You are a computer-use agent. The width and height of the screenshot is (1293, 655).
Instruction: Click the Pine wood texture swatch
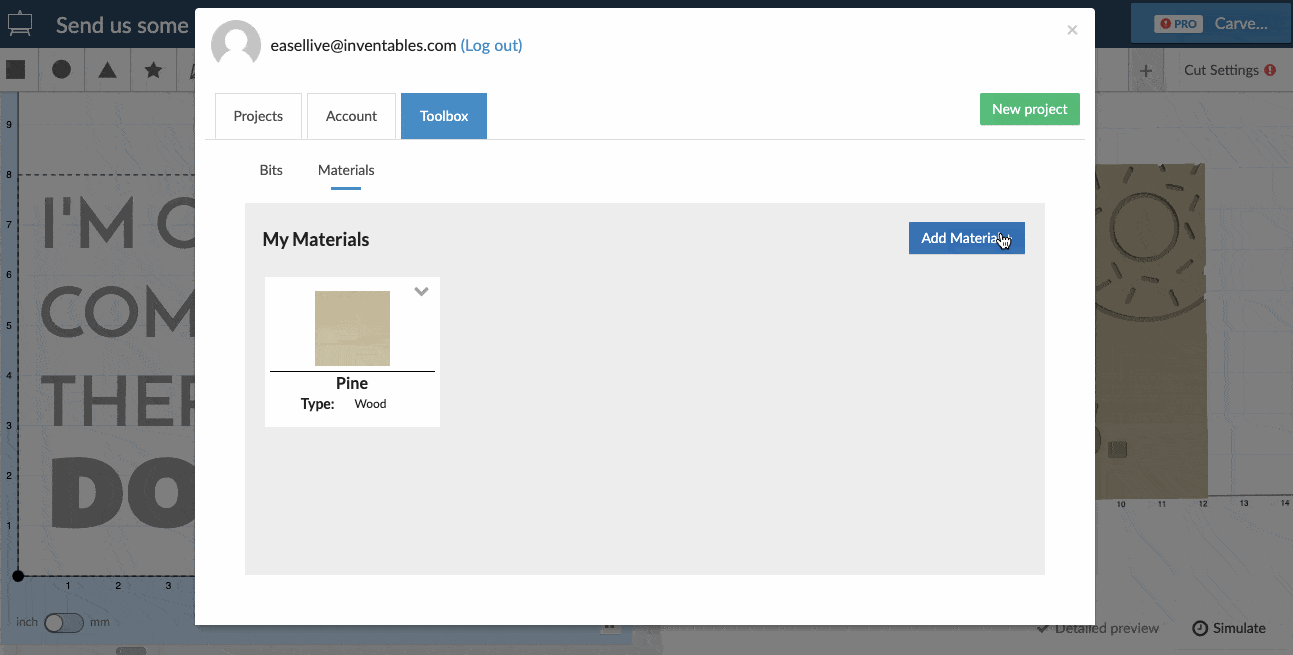[x=352, y=328]
